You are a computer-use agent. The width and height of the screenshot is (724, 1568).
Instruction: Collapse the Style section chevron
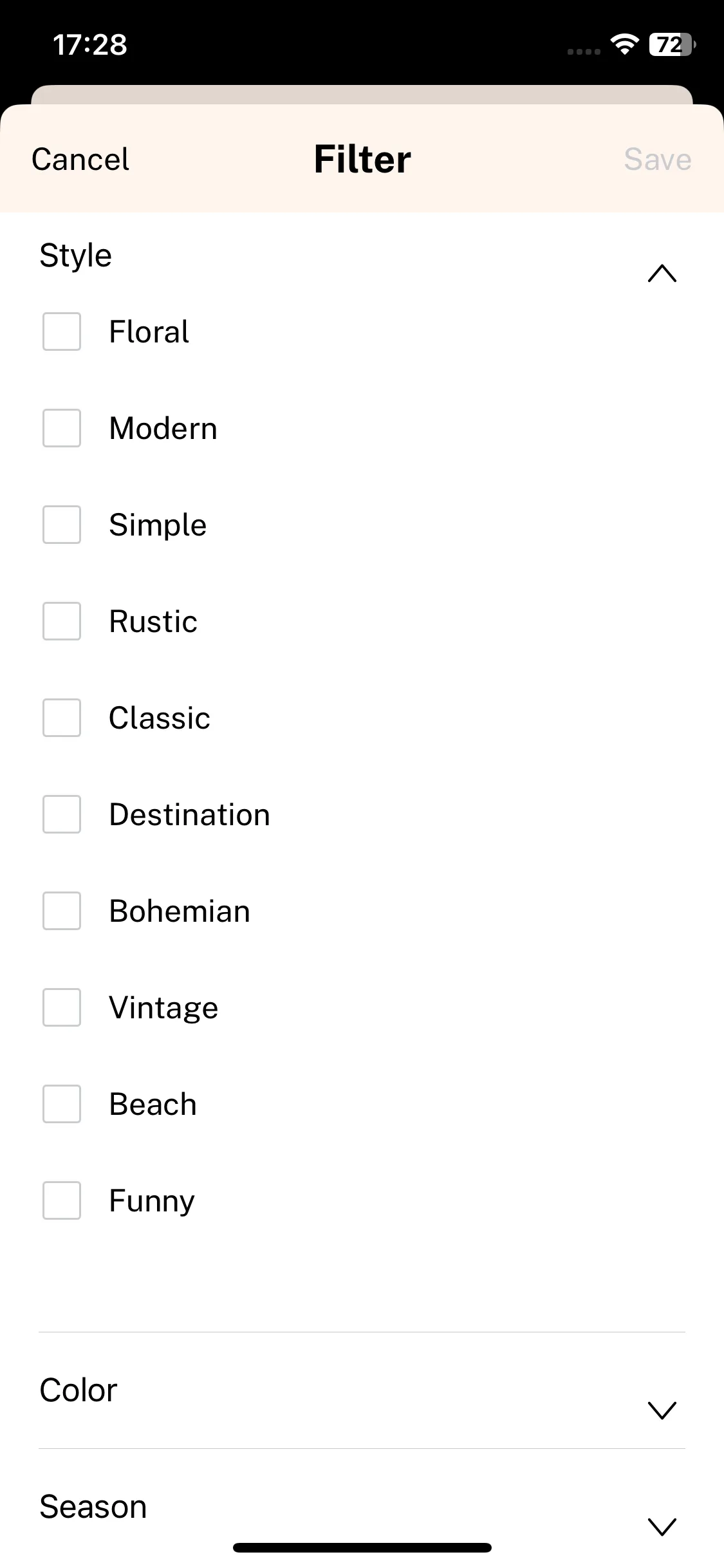662,274
